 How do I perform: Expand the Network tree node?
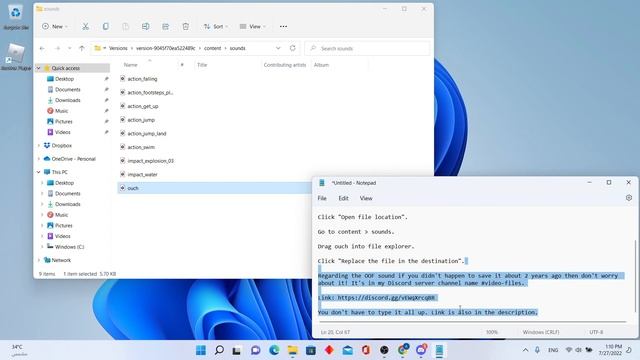pyautogui.click(x=39, y=260)
